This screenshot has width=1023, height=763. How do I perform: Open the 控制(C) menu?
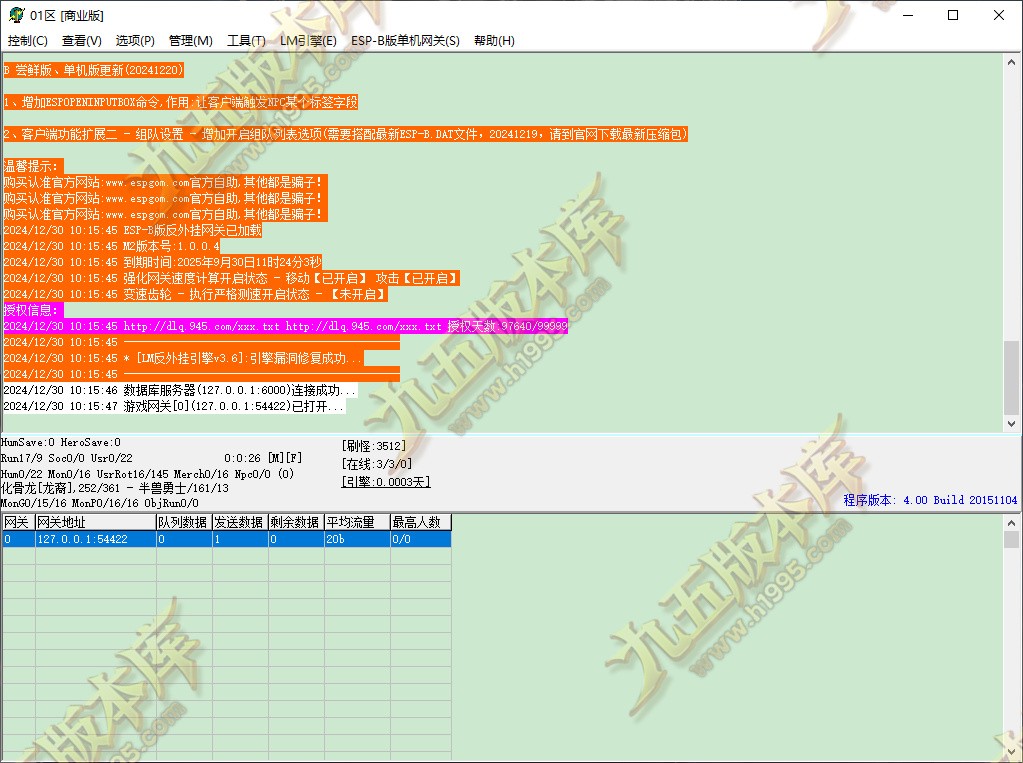[x=27, y=40]
